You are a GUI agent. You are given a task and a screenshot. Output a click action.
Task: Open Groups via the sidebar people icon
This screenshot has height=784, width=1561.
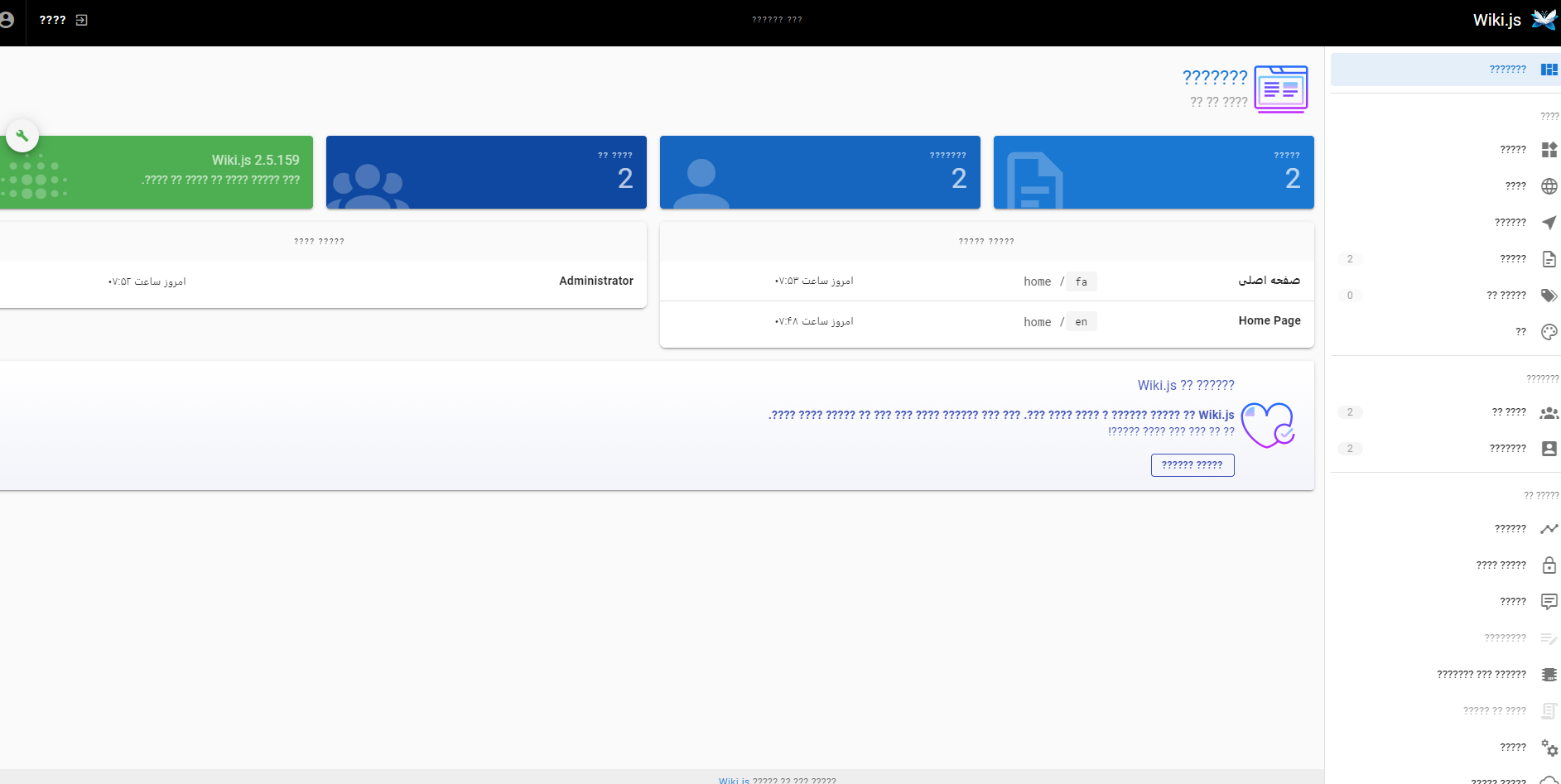pyautogui.click(x=1549, y=412)
